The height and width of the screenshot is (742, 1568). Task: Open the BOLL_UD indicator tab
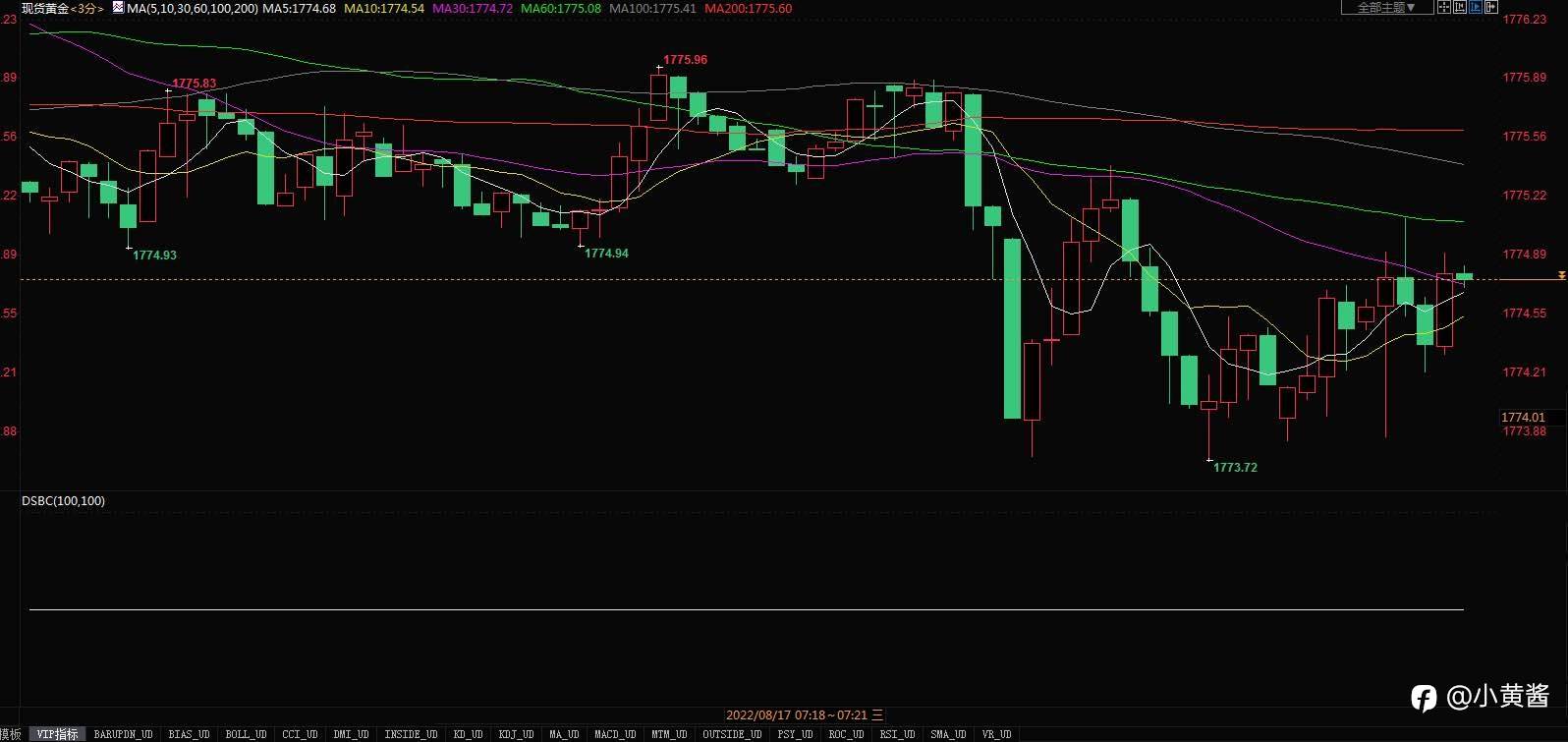(x=246, y=734)
